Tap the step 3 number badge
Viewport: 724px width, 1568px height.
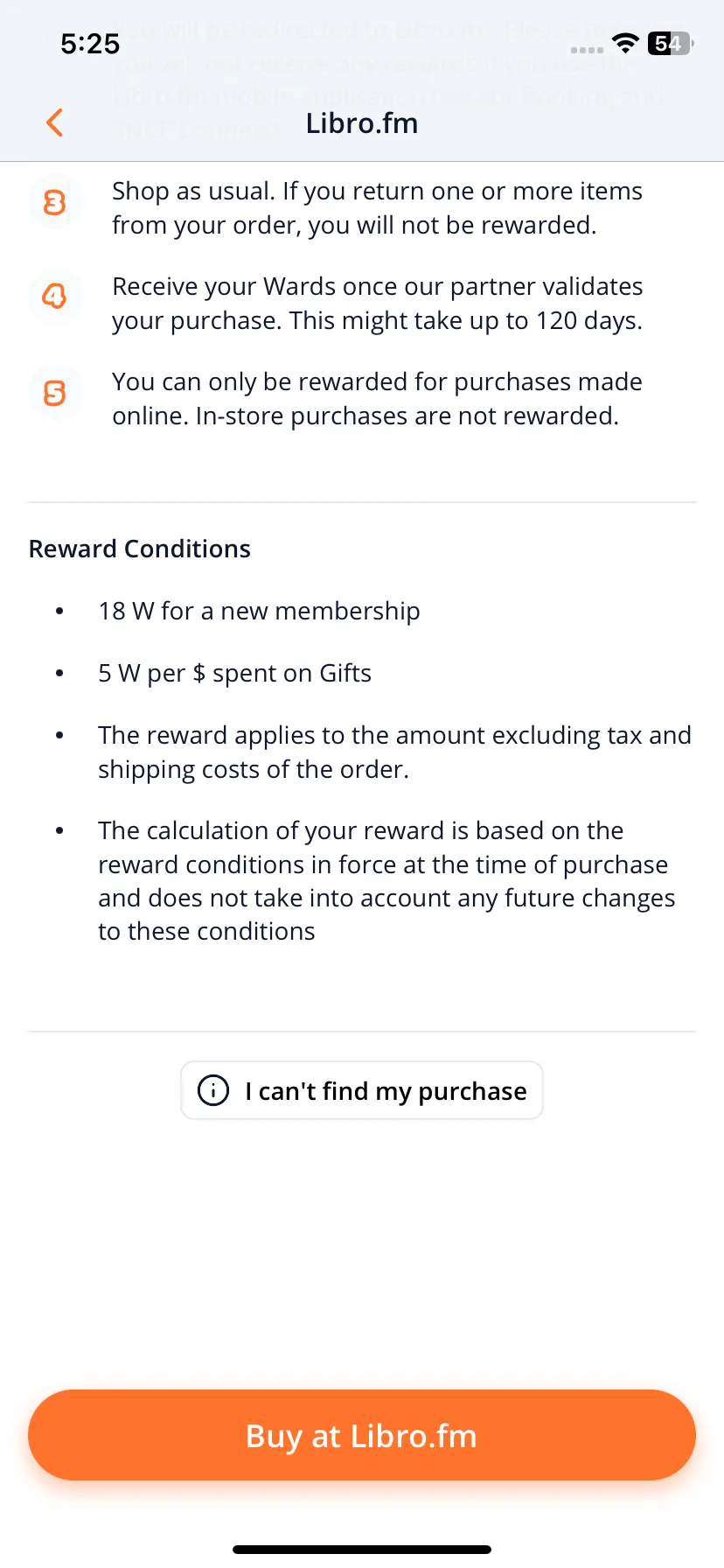pos(55,203)
